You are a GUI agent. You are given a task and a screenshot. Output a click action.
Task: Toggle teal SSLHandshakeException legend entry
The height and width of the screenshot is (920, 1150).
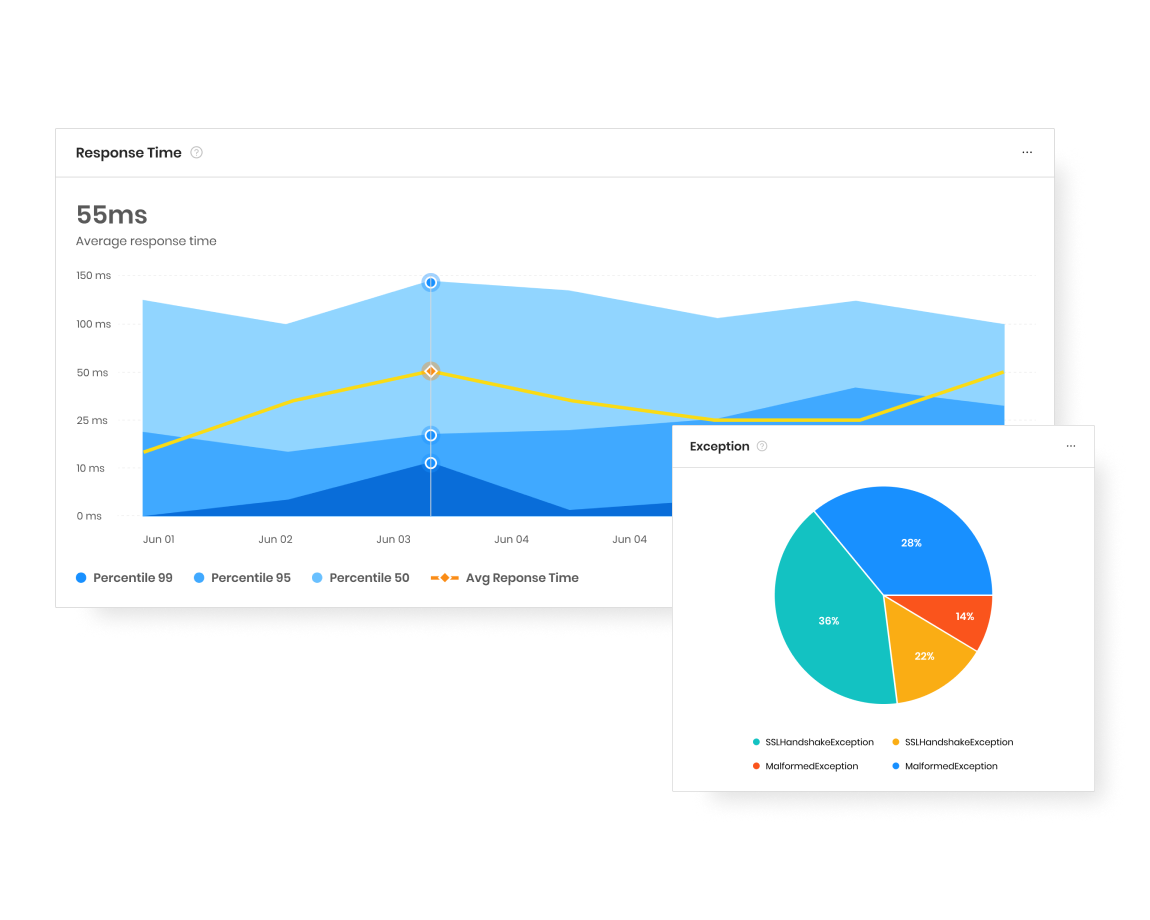point(813,742)
